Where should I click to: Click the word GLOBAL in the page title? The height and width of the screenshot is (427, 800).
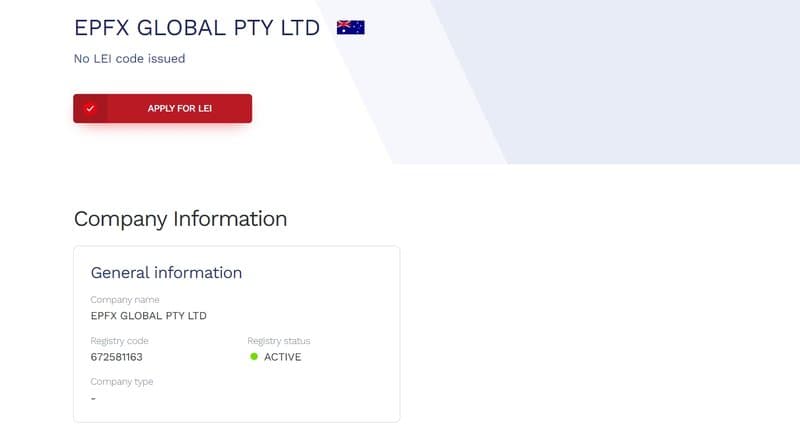181,28
